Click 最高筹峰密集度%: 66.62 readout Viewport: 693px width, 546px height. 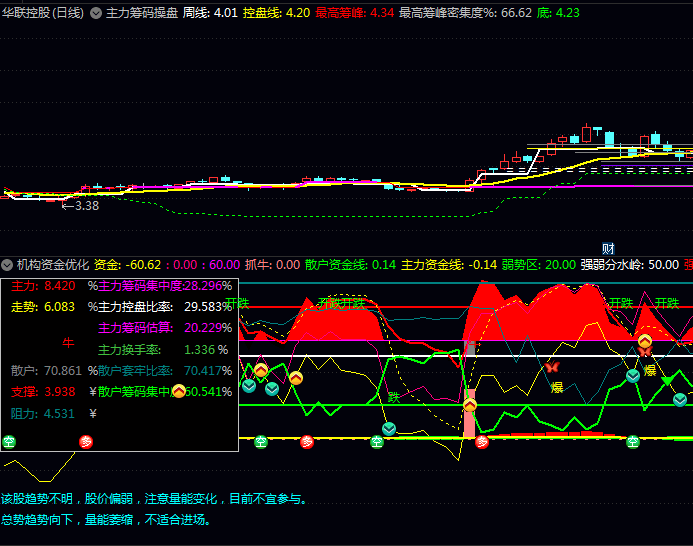coord(465,13)
